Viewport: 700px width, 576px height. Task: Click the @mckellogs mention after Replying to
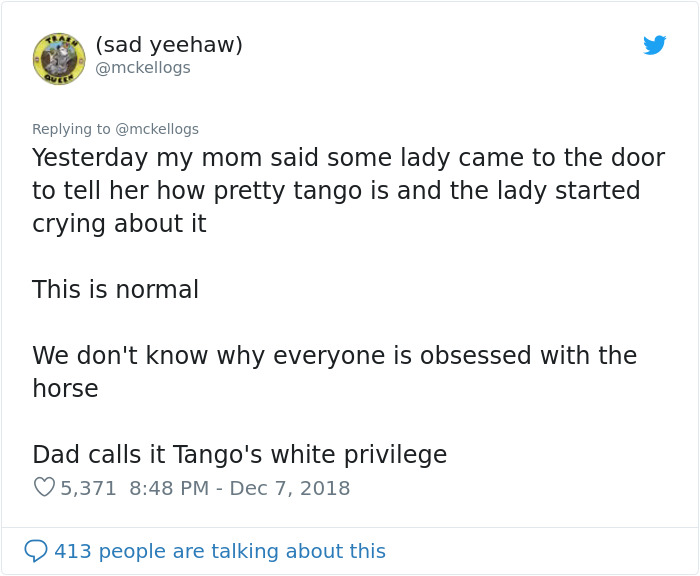click(157, 129)
